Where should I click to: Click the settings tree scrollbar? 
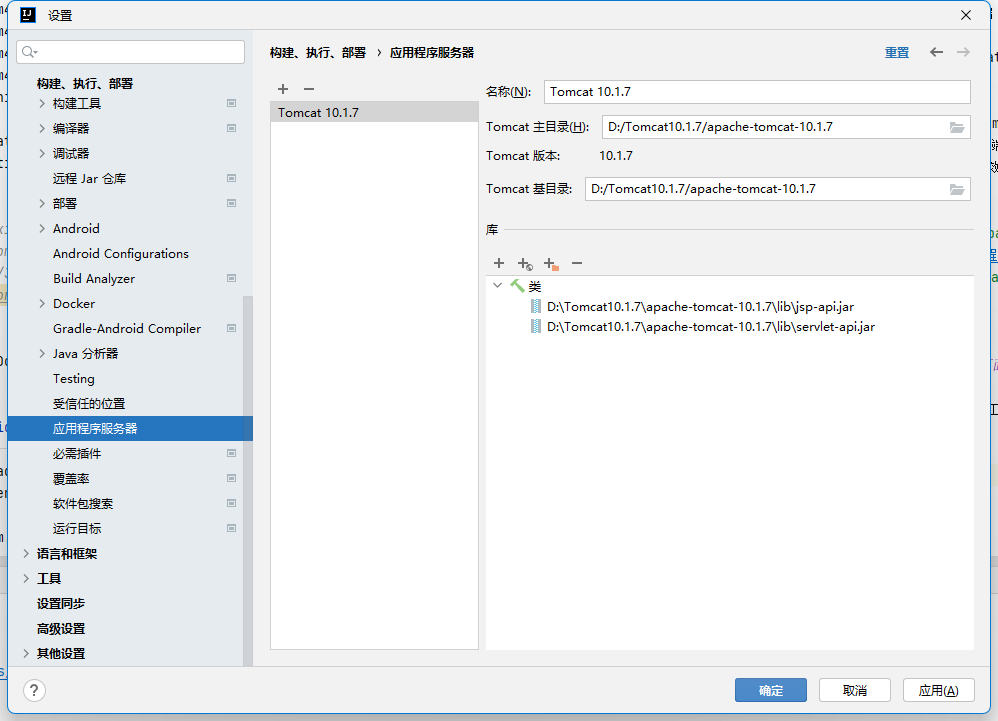248,482
